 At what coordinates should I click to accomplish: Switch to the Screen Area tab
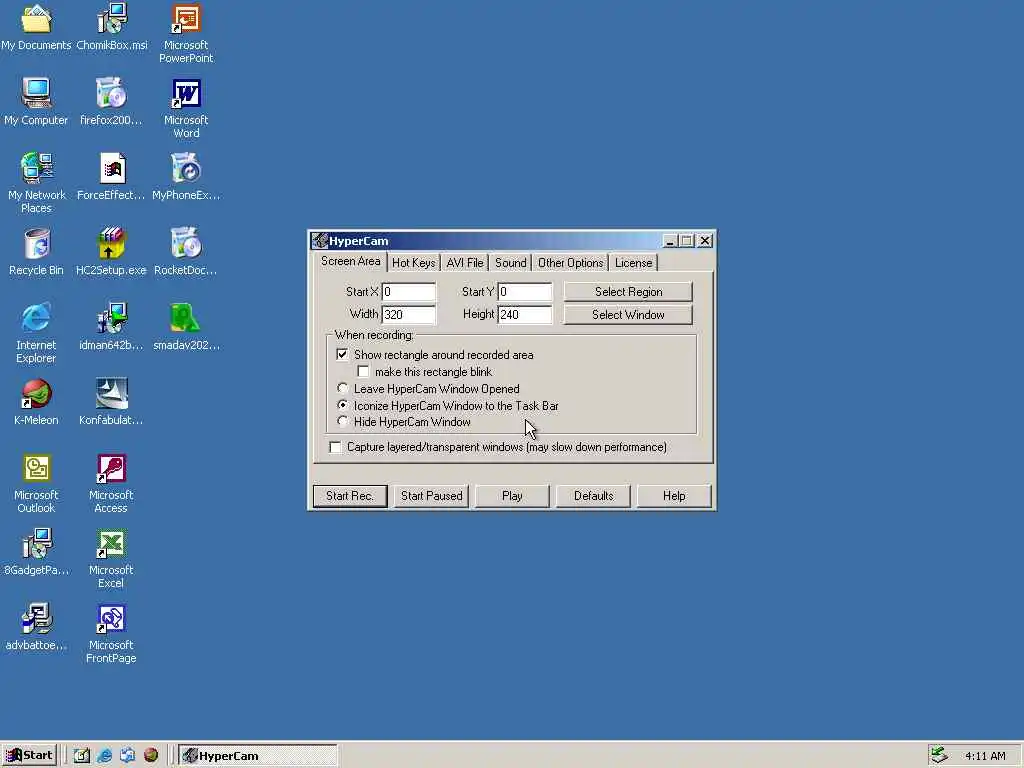(x=350, y=261)
